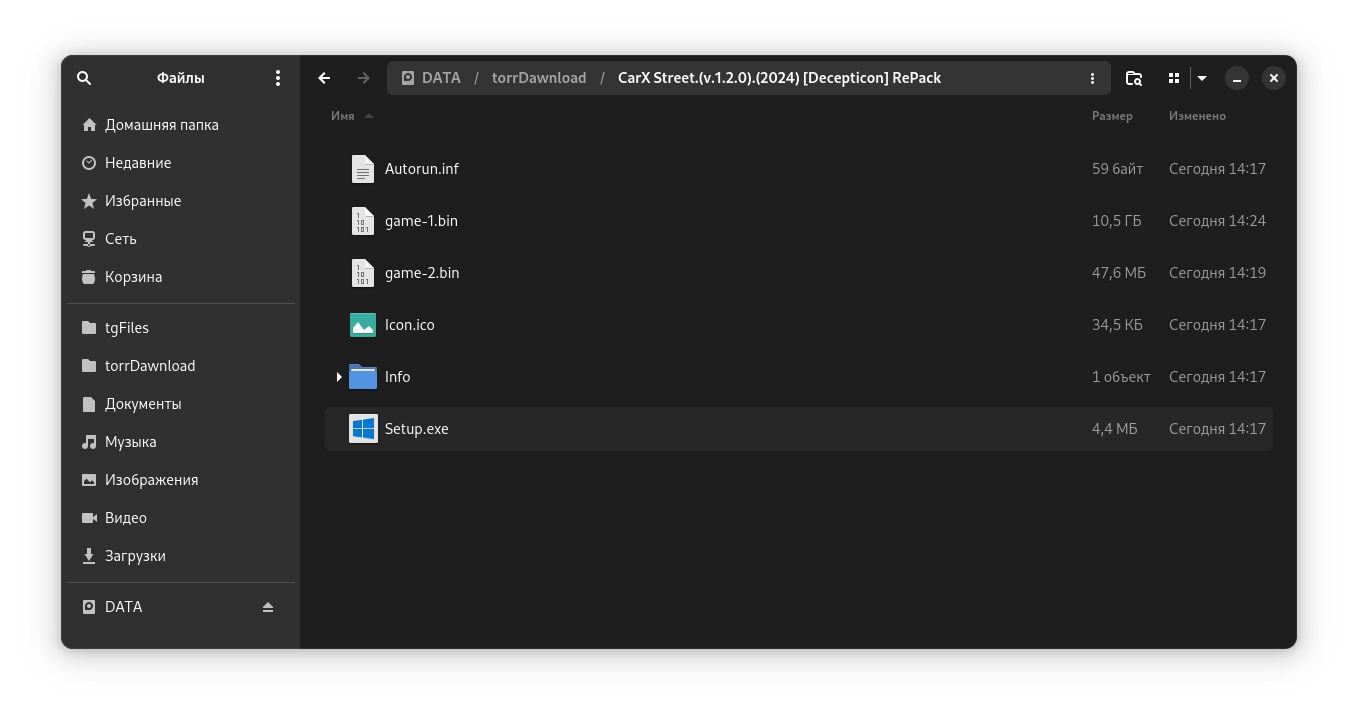Select the Autorun.inf file icon
The width and height of the screenshot is (1358, 716).
[x=363, y=169]
